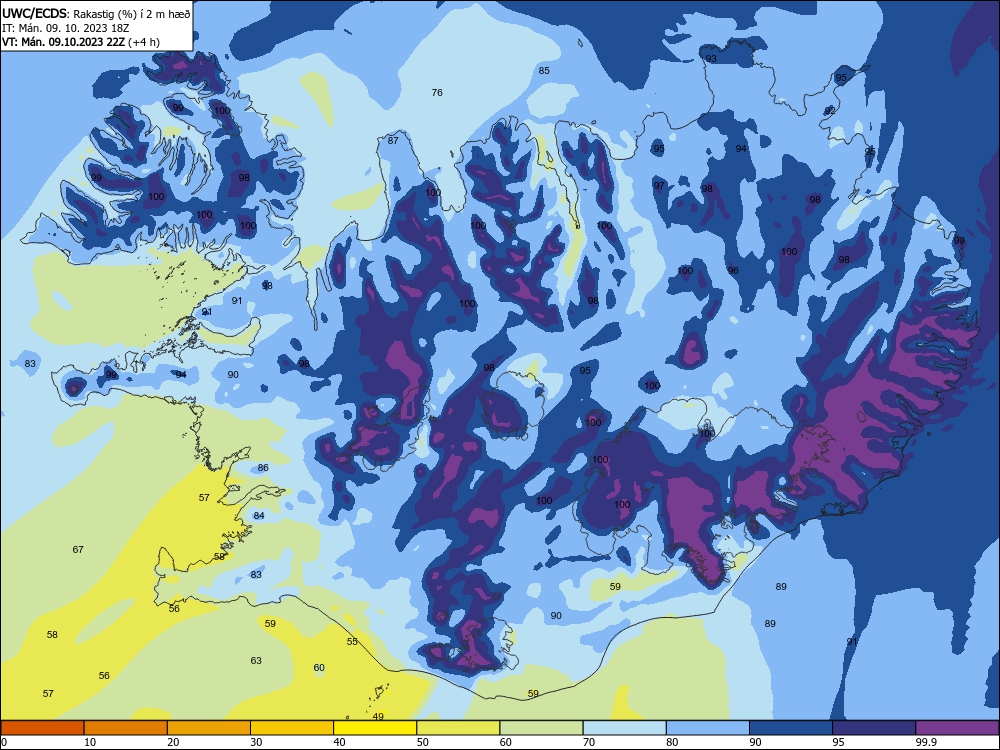
Task: Click the legend label 80
Action: coord(672,742)
